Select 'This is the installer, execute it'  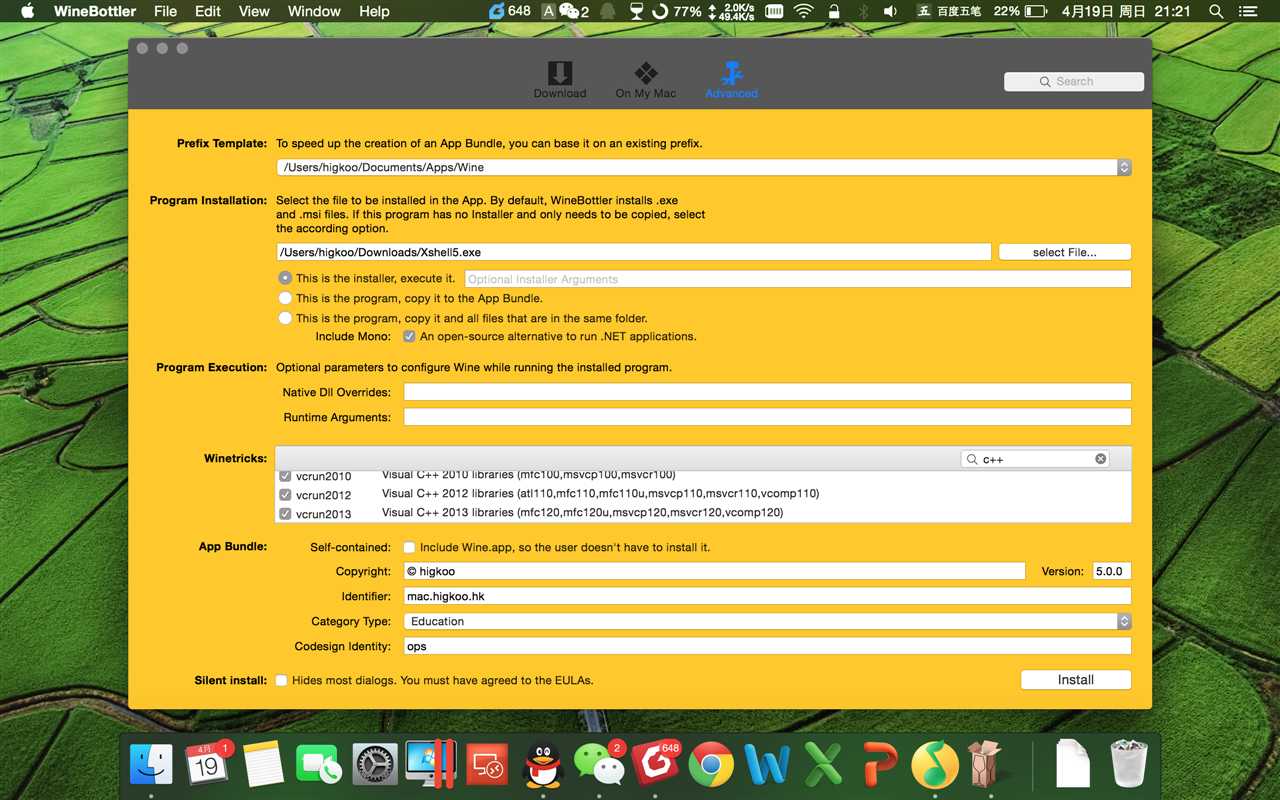coord(285,278)
